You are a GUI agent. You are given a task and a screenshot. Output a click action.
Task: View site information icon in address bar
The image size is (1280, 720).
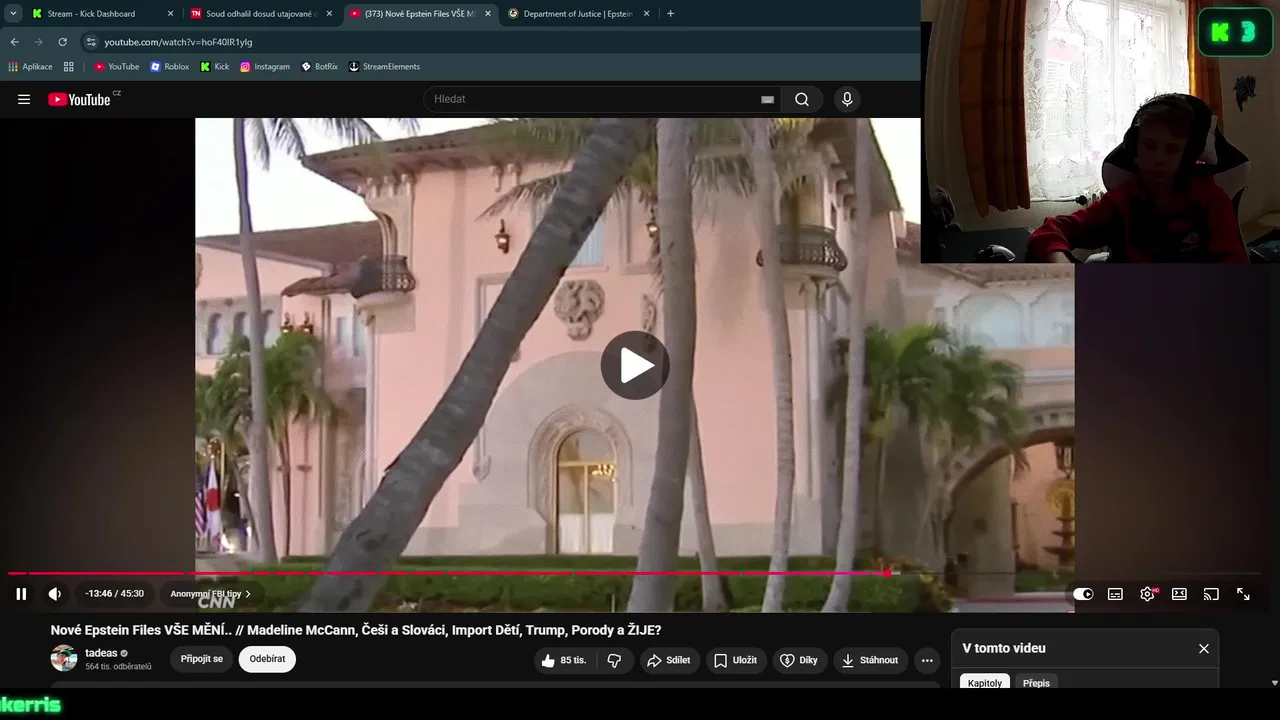[91, 42]
